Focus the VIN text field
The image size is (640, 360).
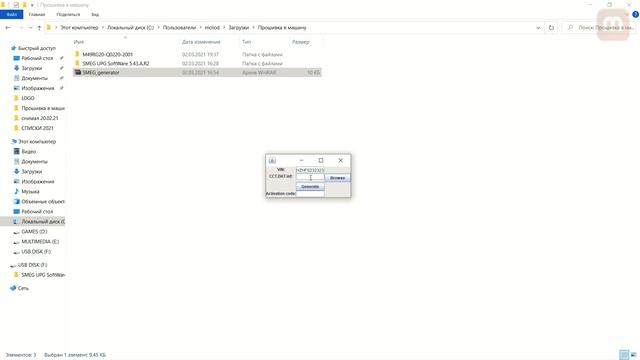point(310,170)
